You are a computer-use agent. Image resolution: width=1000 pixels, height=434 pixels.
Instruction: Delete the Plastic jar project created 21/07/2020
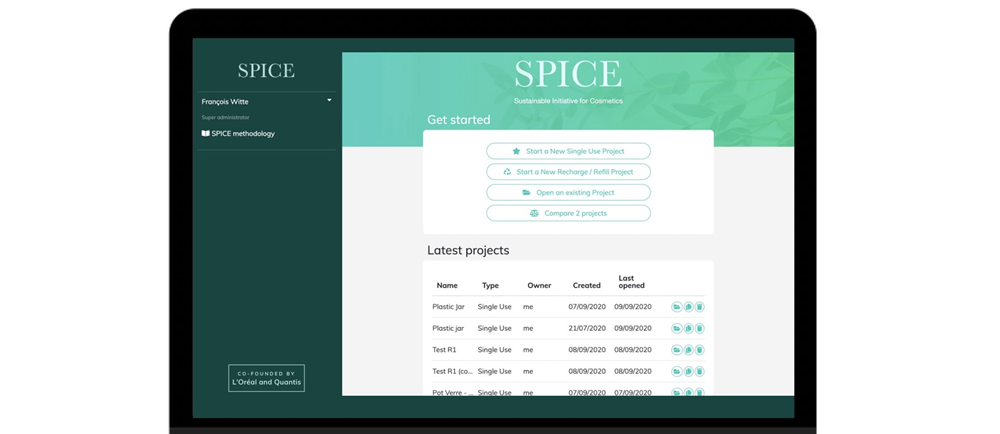(x=700, y=329)
